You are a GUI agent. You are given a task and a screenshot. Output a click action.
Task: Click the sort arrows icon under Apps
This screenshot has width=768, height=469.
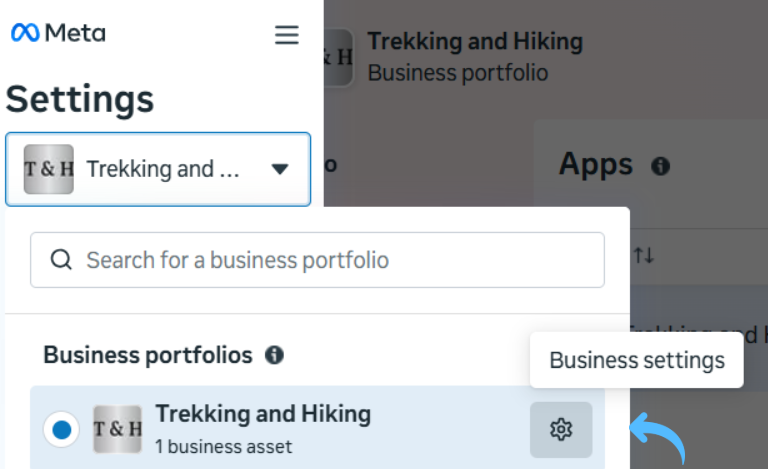point(643,256)
